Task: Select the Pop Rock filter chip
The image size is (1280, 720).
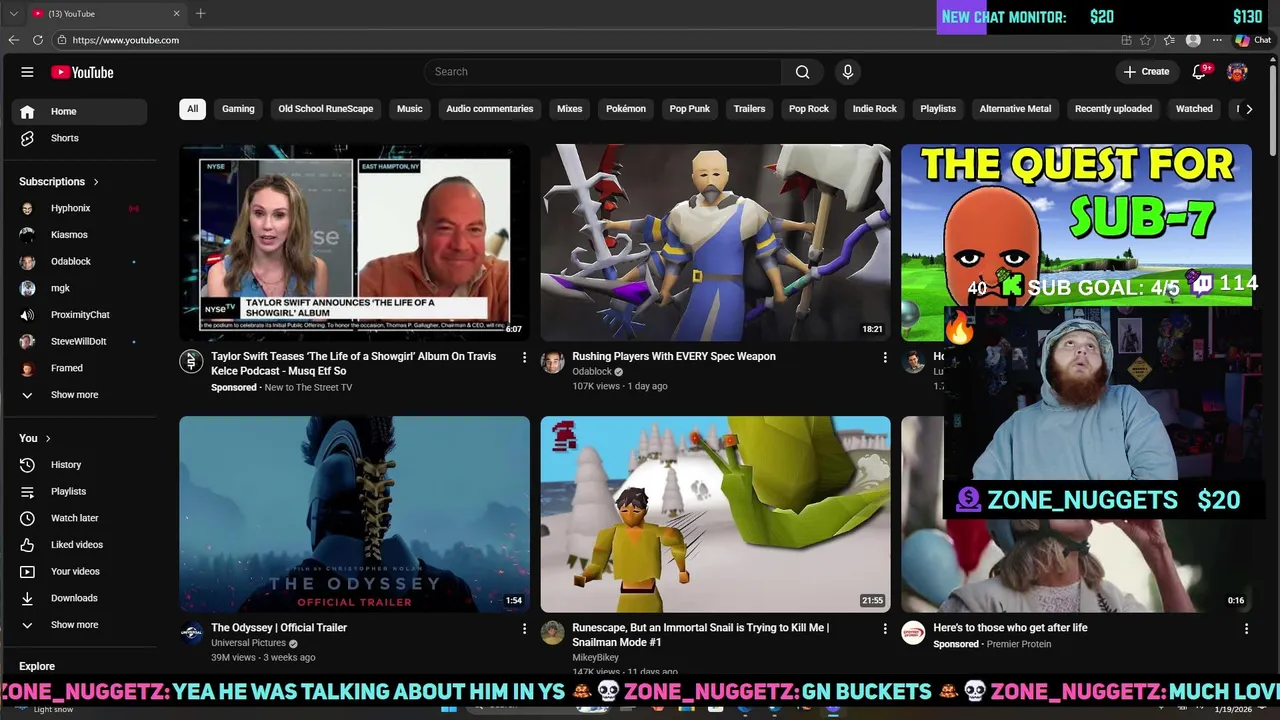Action: pos(809,109)
